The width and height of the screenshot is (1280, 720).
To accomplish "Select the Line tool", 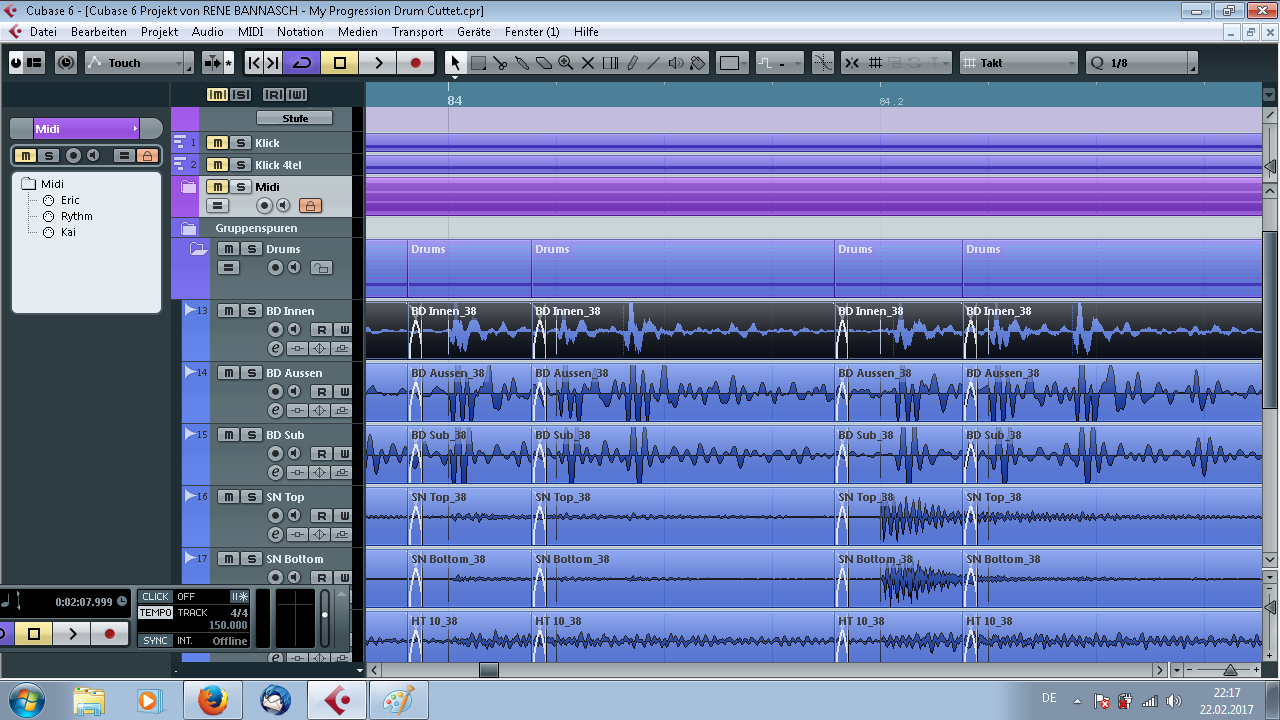I will (654, 63).
